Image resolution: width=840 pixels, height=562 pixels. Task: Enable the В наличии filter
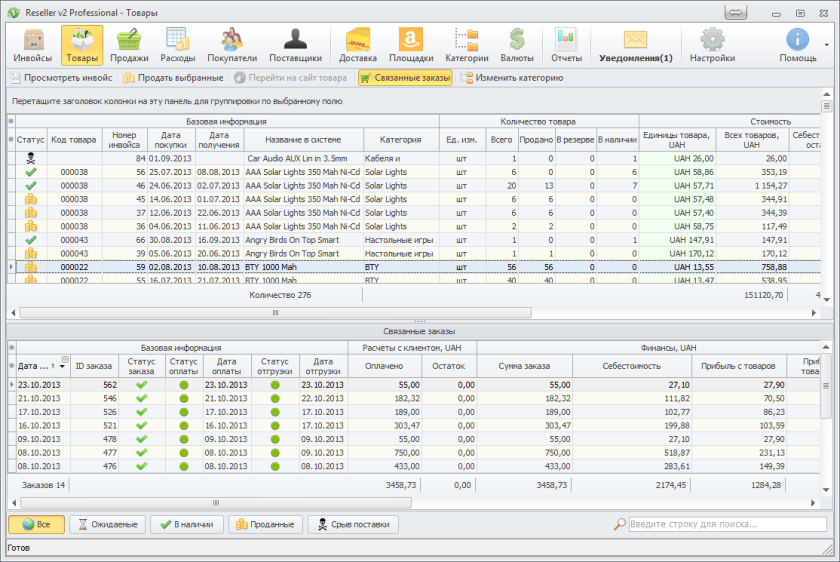point(186,524)
